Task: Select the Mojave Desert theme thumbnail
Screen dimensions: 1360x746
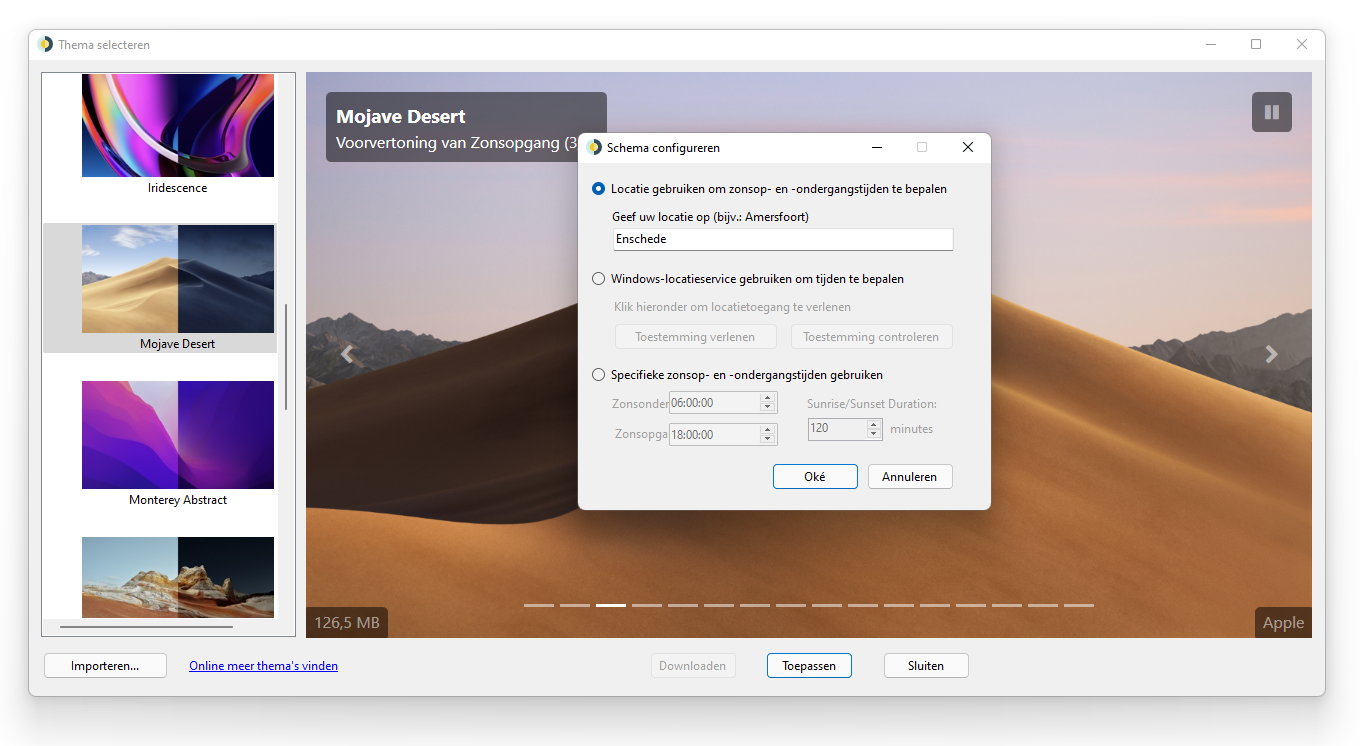Action: click(178, 279)
